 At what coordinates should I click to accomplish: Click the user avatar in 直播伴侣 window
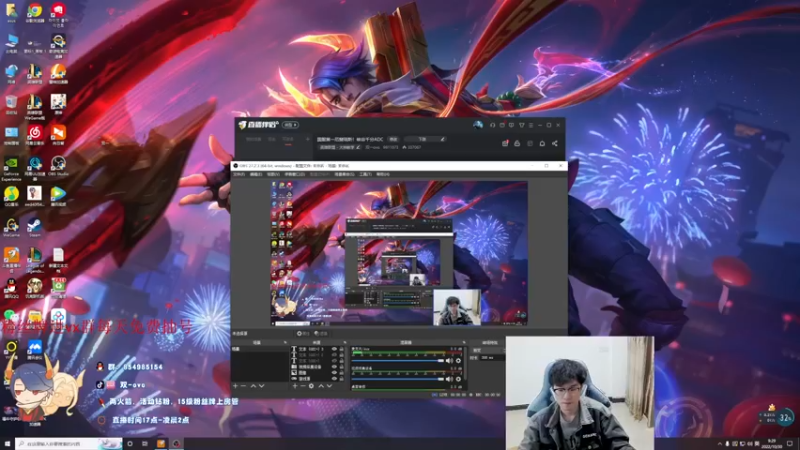(x=478, y=125)
